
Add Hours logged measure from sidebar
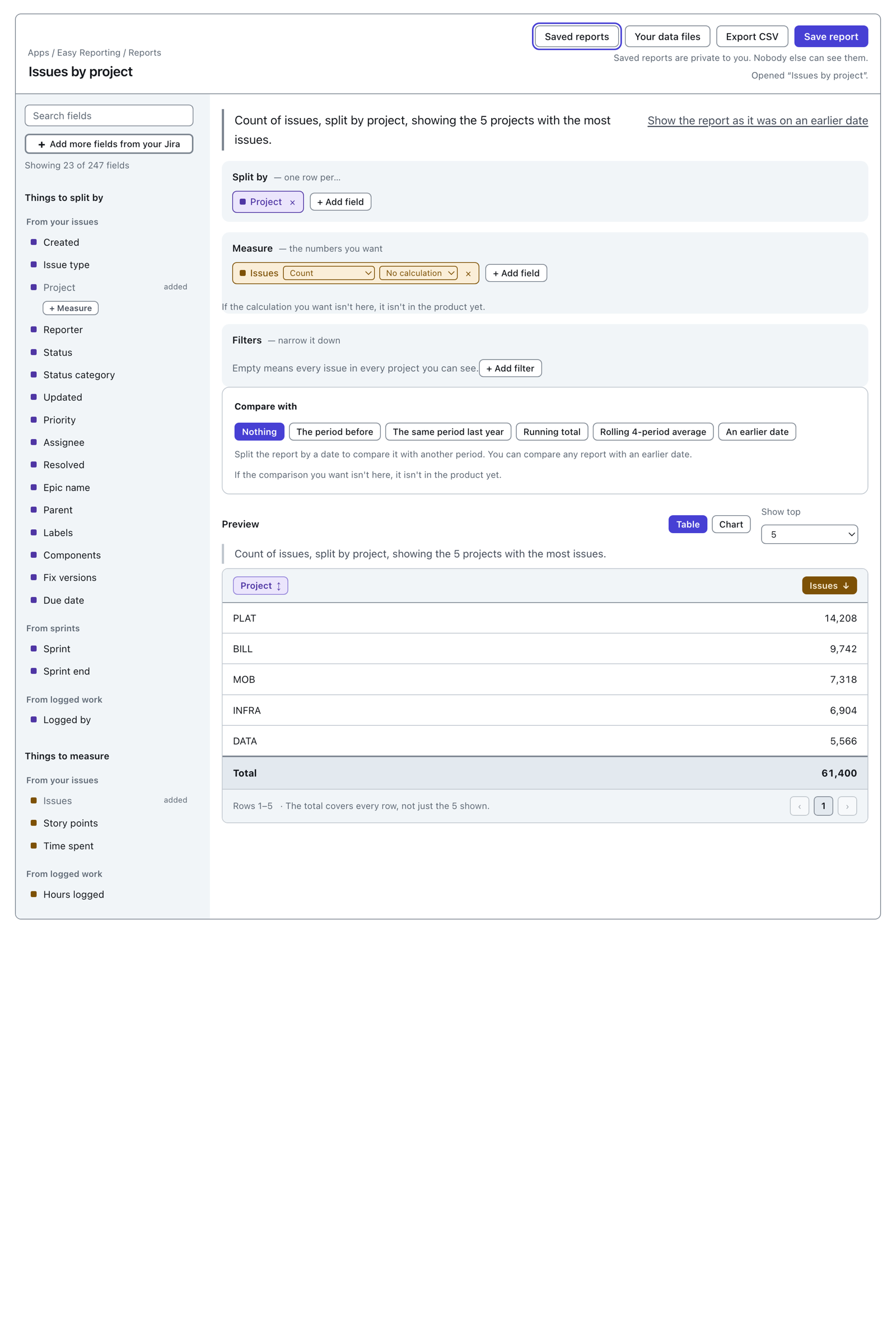click(109, 895)
